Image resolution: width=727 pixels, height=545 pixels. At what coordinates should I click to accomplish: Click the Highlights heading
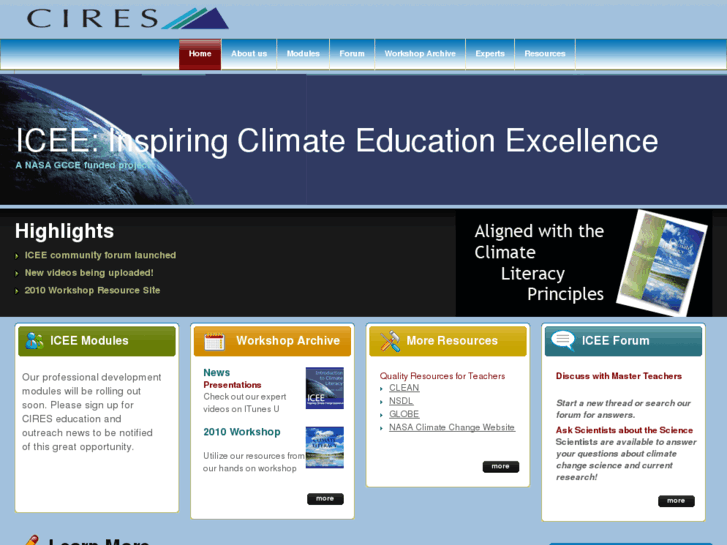click(x=64, y=231)
